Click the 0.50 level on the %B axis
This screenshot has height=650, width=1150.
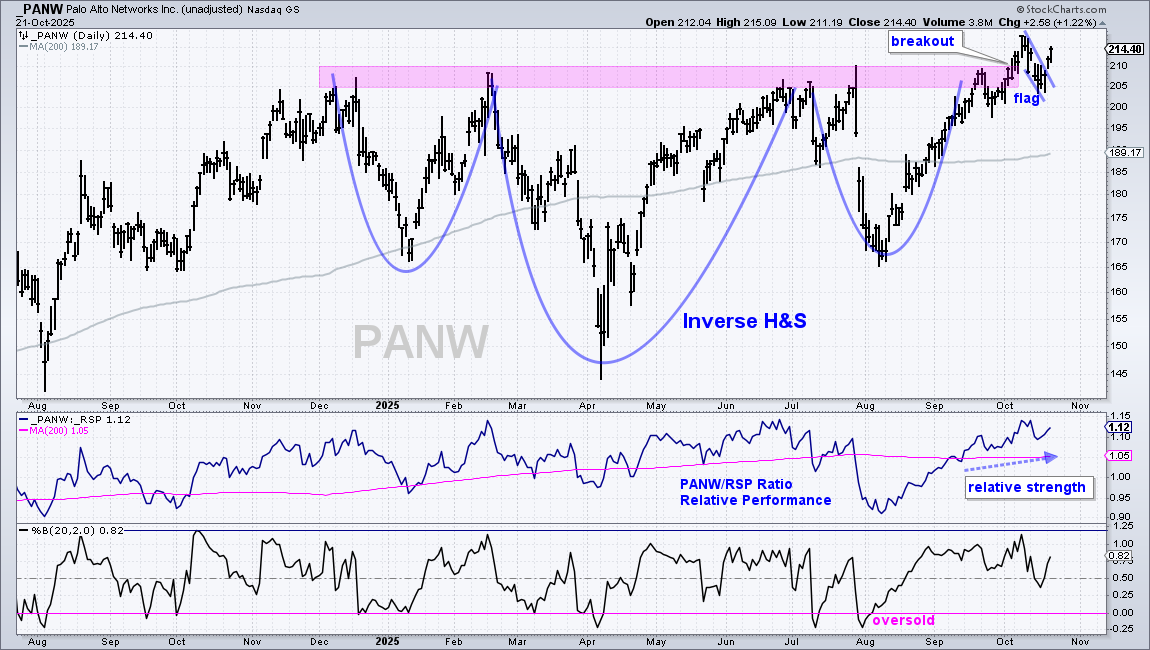(1124, 577)
